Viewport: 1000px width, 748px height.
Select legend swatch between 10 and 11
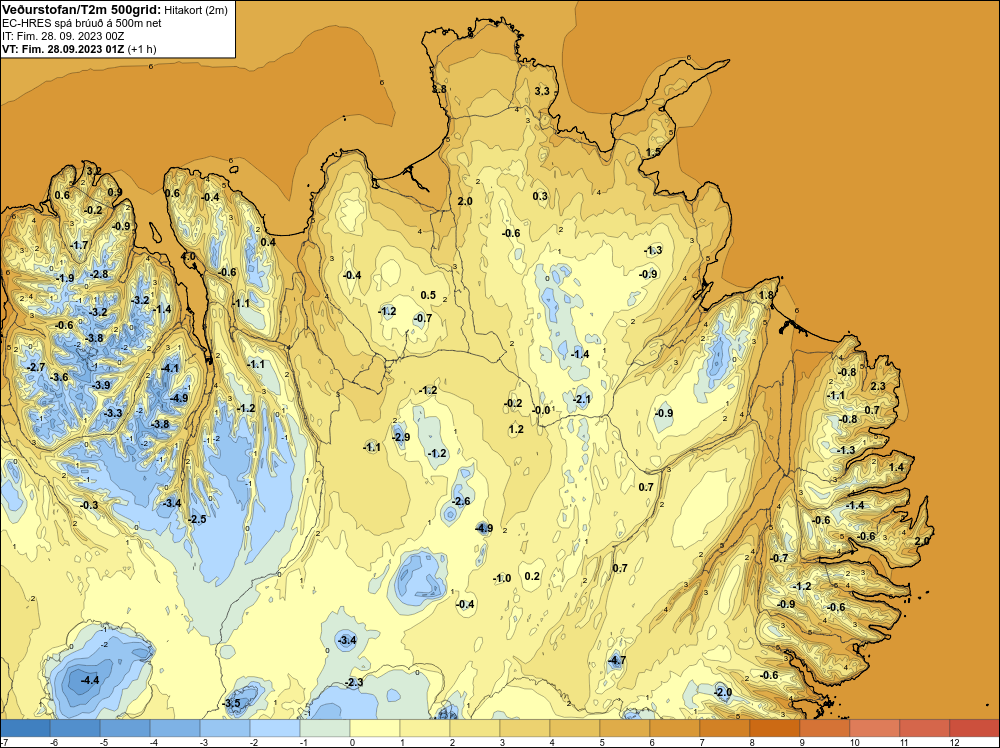[x=875, y=728]
